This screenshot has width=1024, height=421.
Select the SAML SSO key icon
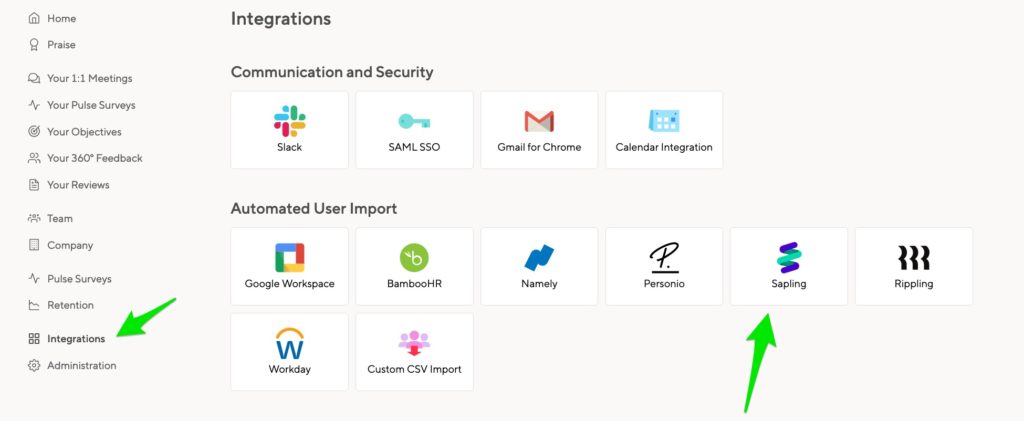414,121
